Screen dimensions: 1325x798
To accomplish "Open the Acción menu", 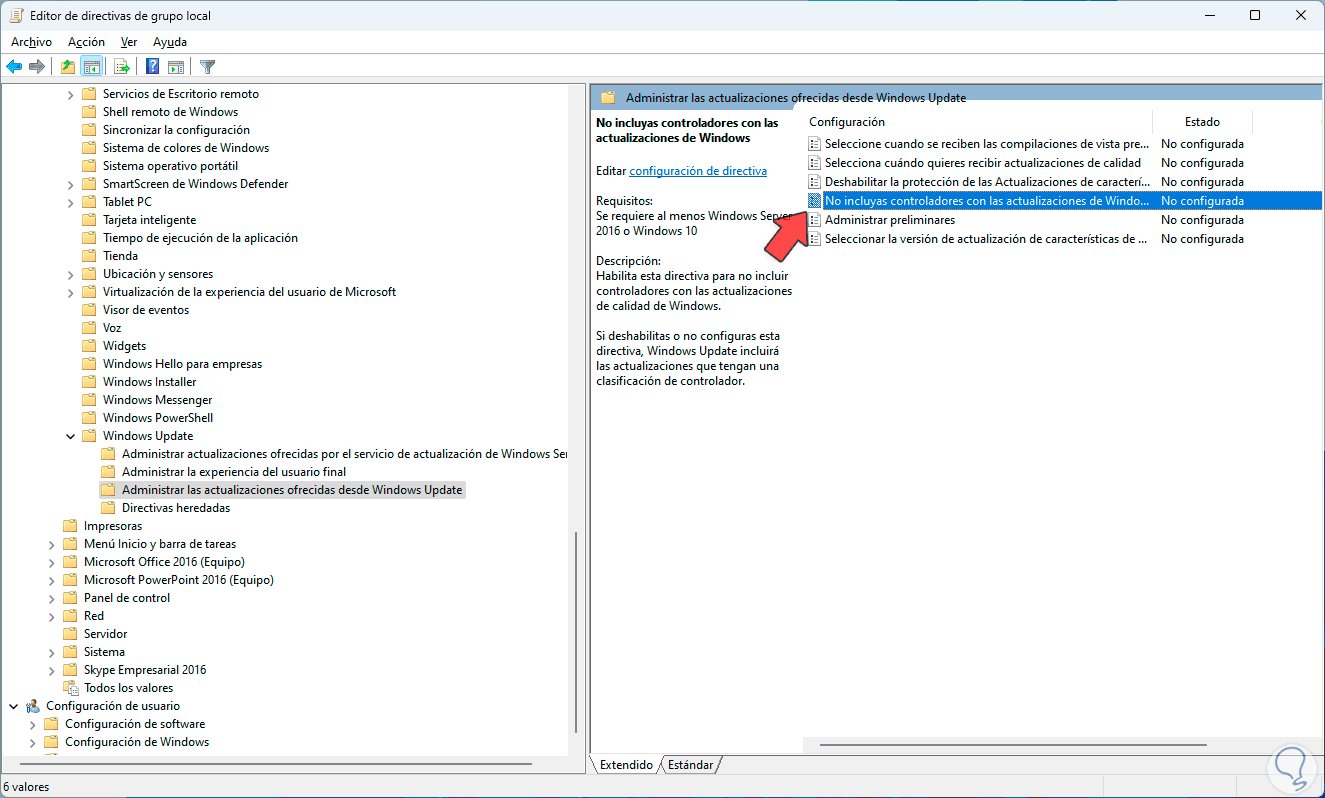I will point(86,42).
